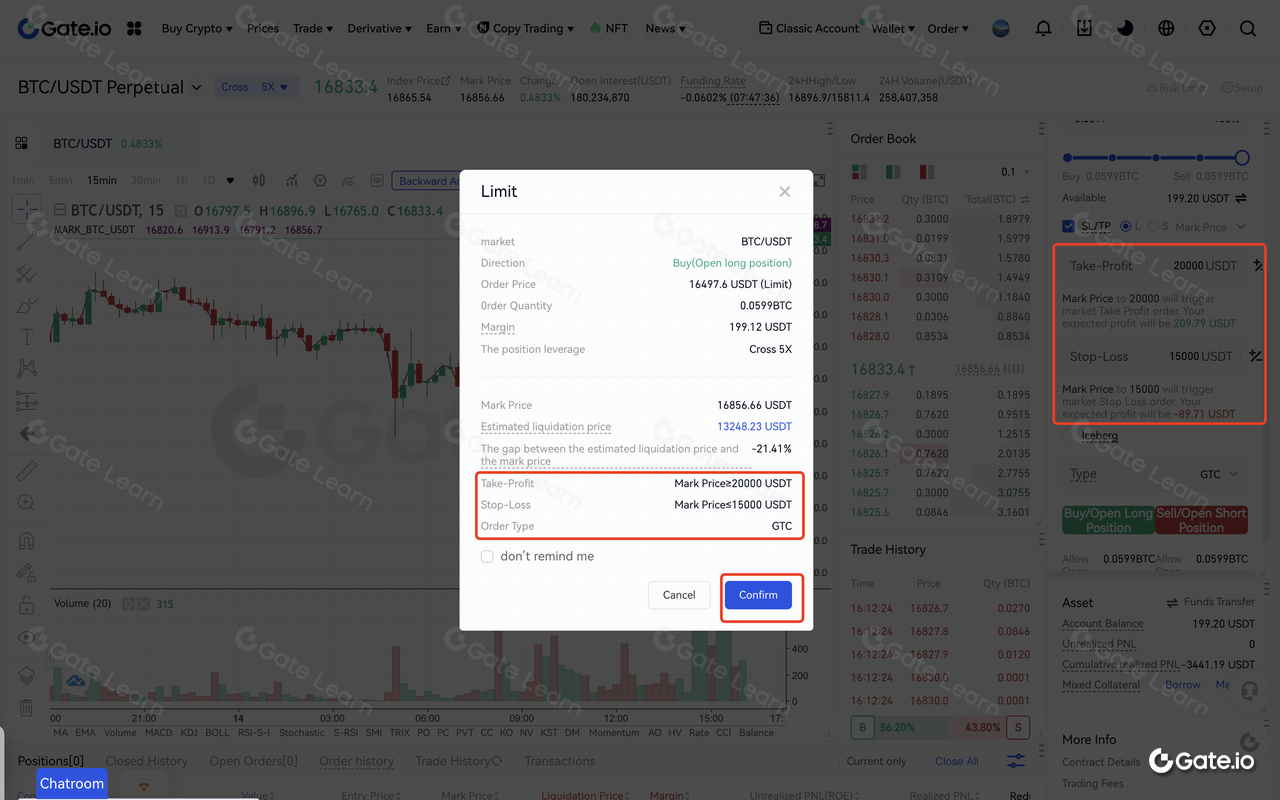Click the back arrow on chart toolbar
Viewport: 1280px width, 800px height.
pyautogui.click(x=28, y=433)
